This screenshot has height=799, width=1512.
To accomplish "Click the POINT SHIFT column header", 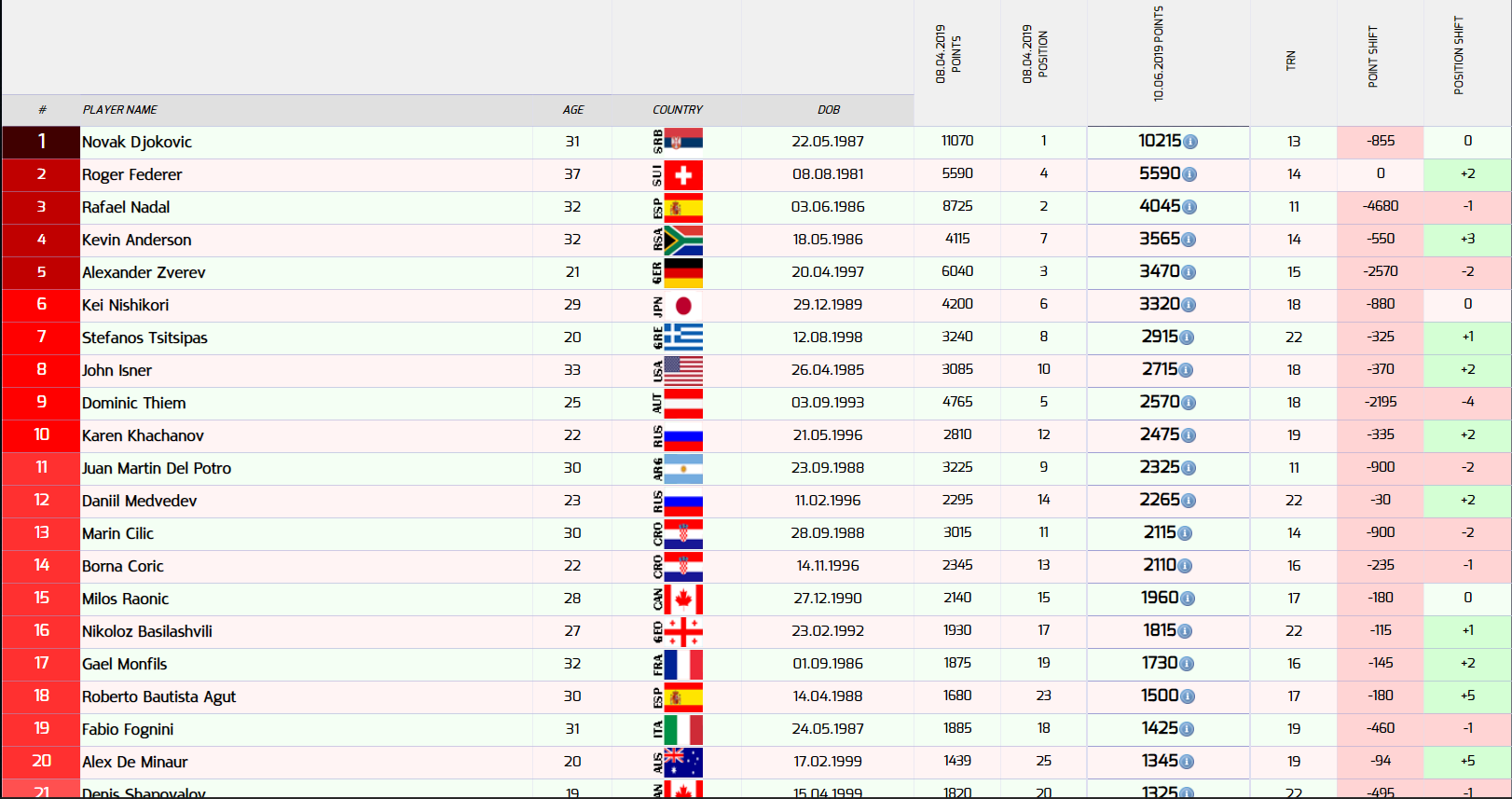I will click(1372, 58).
